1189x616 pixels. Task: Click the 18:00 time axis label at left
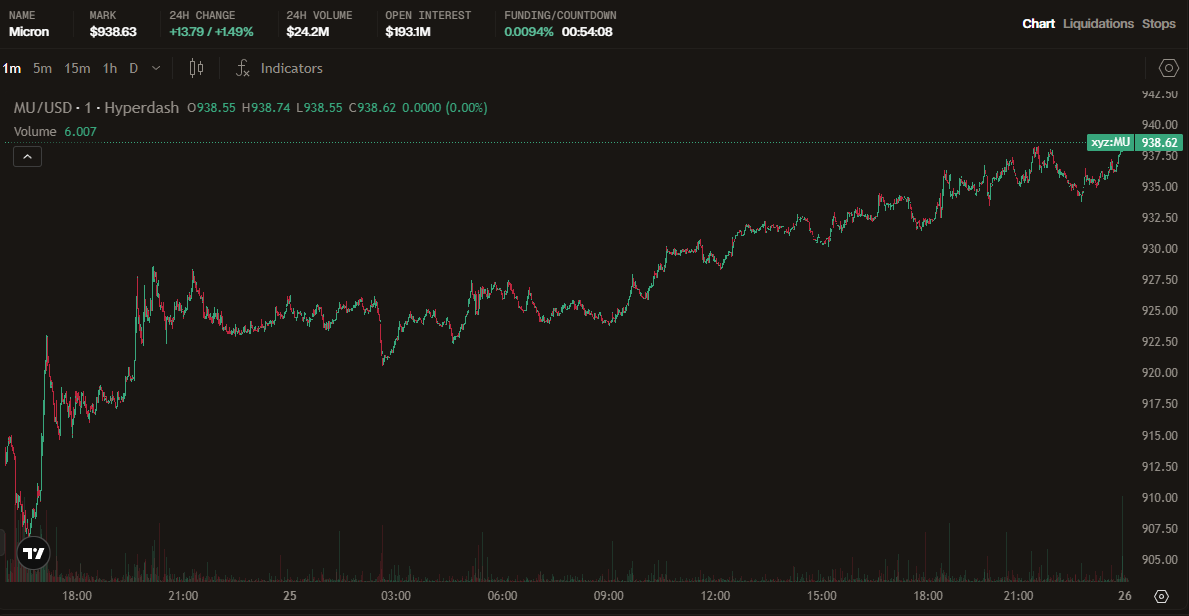(77, 596)
